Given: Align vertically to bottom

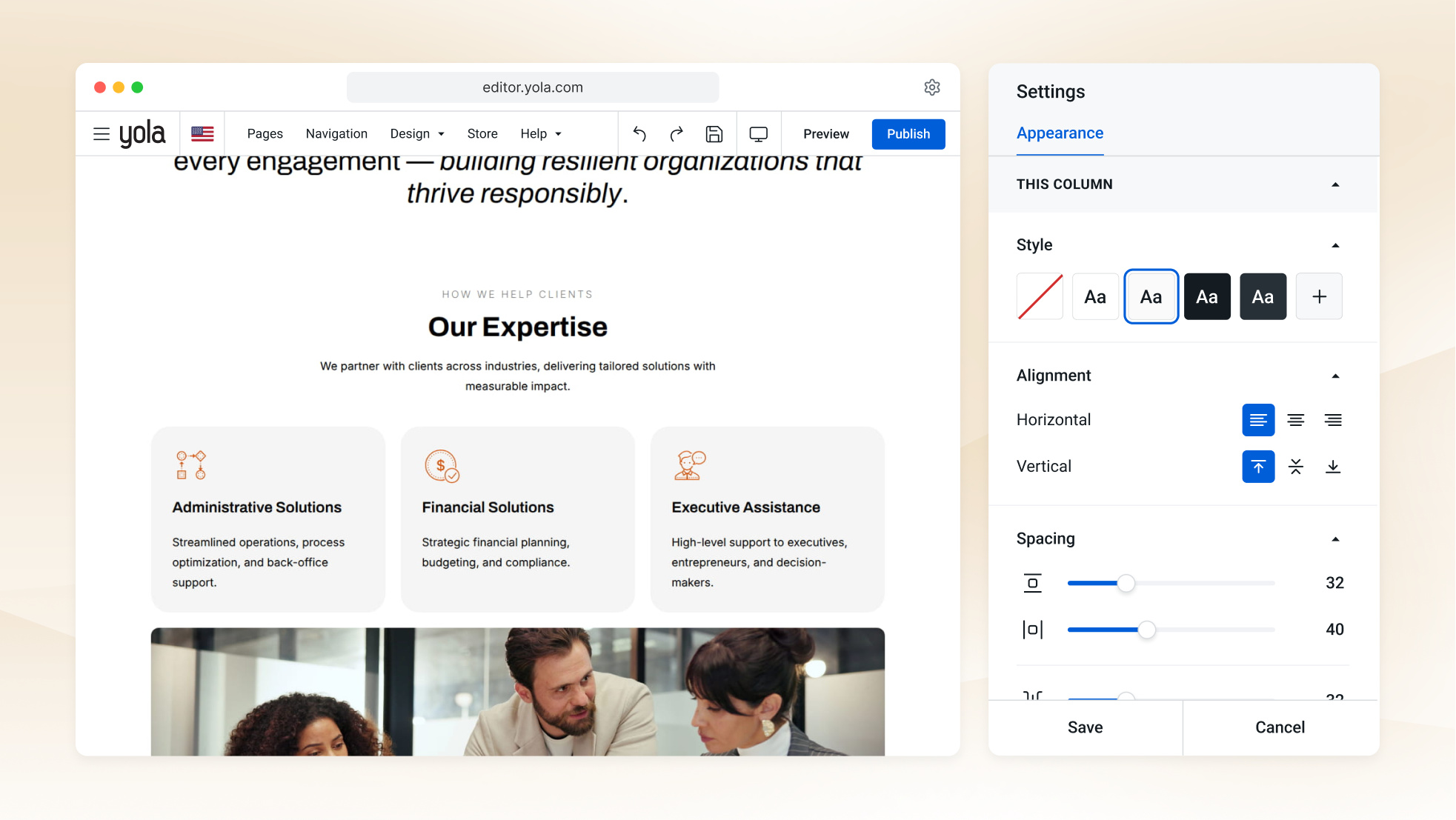Looking at the screenshot, I should pyautogui.click(x=1333, y=467).
